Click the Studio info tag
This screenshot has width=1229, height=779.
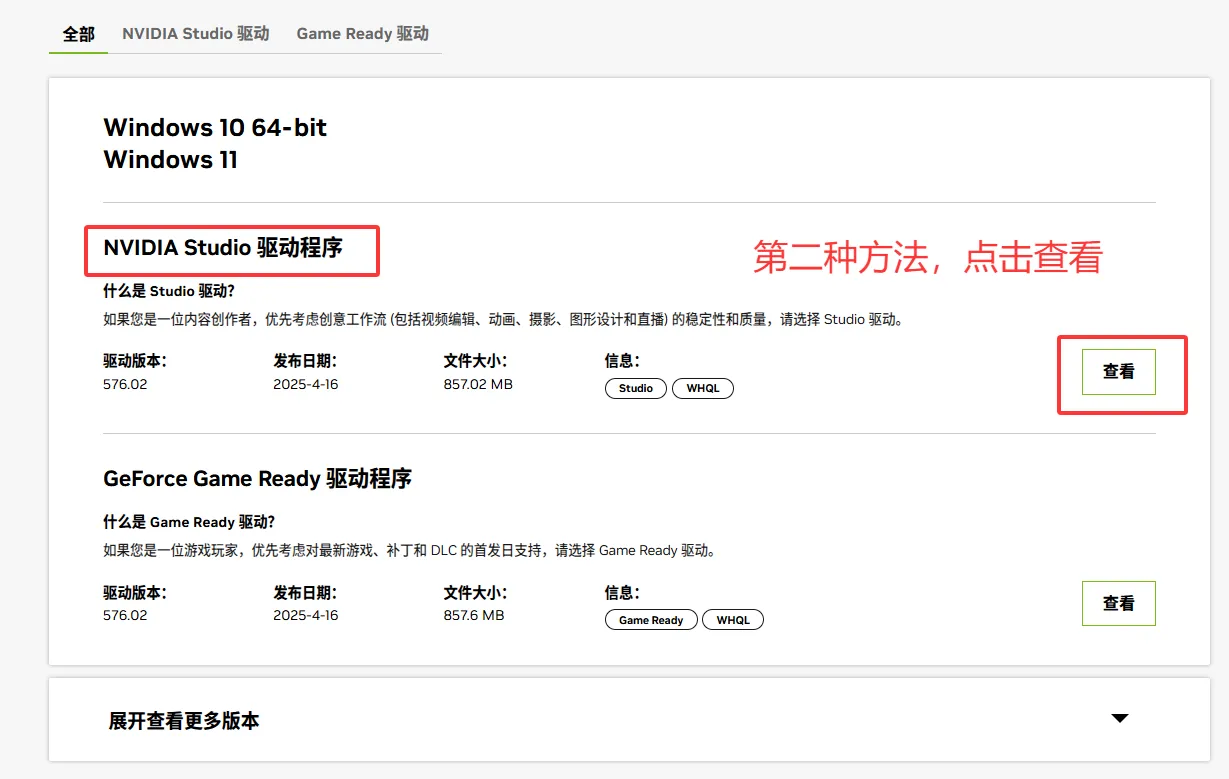point(636,388)
